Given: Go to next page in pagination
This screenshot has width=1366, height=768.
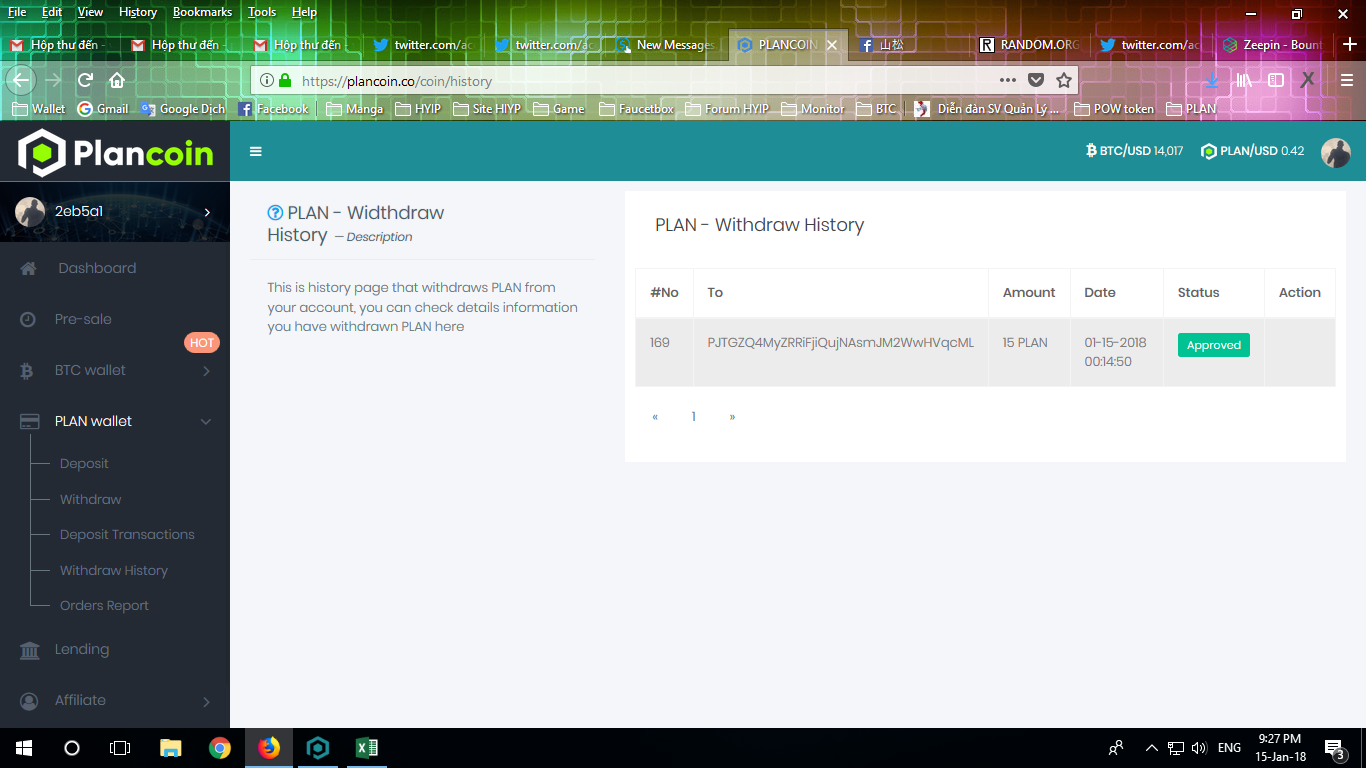Looking at the screenshot, I should tap(732, 416).
